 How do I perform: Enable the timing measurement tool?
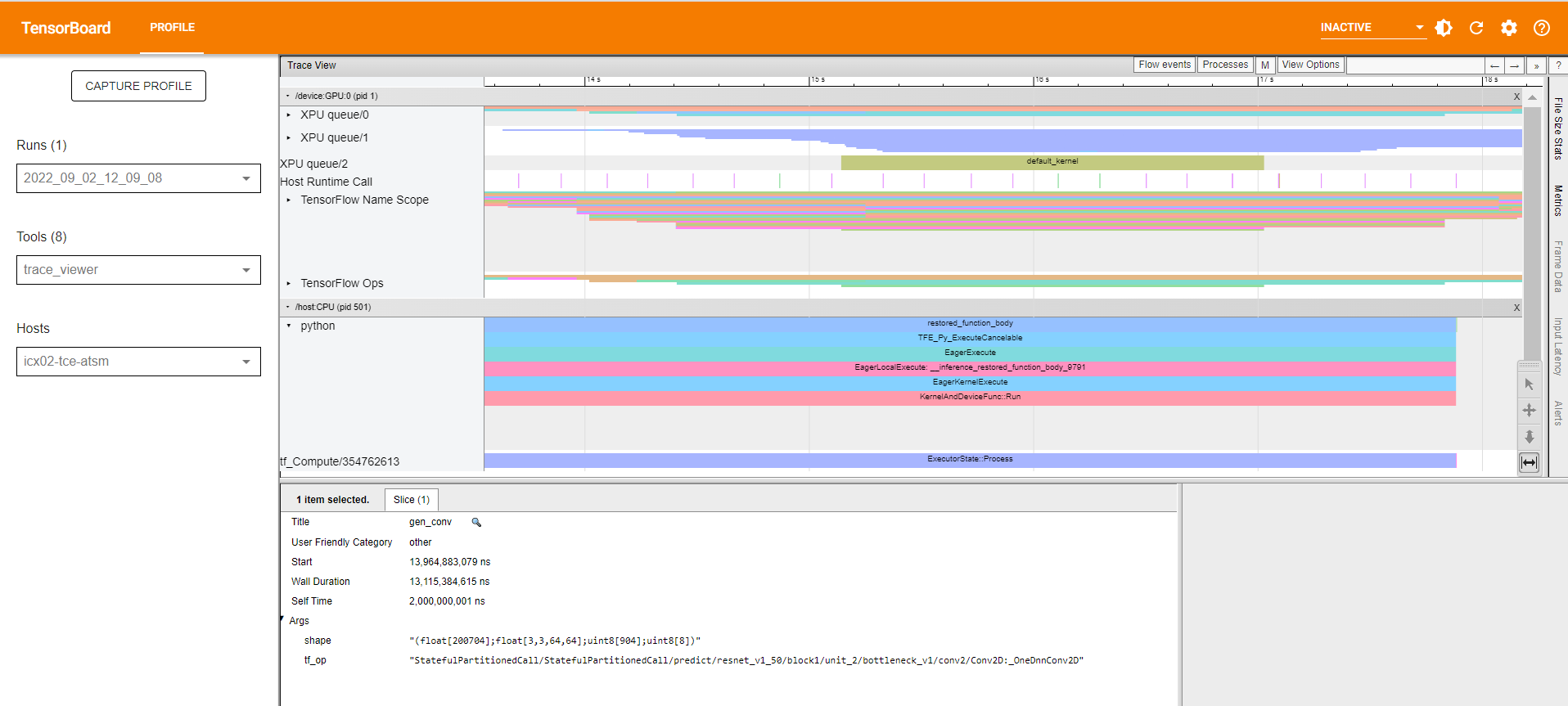(1529, 463)
